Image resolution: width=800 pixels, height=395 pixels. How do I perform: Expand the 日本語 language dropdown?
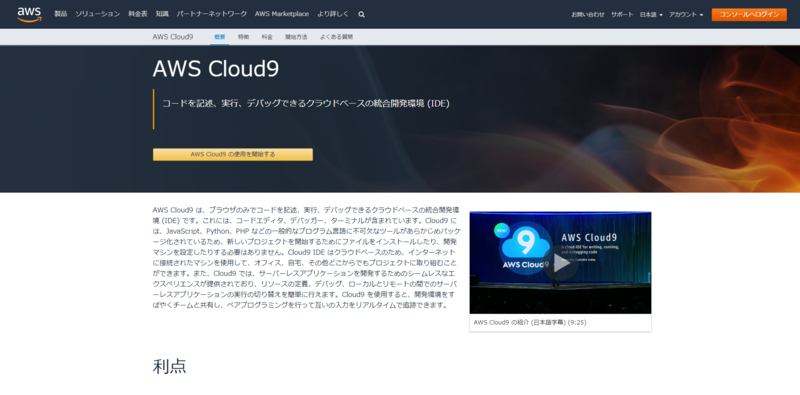point(651,15)
